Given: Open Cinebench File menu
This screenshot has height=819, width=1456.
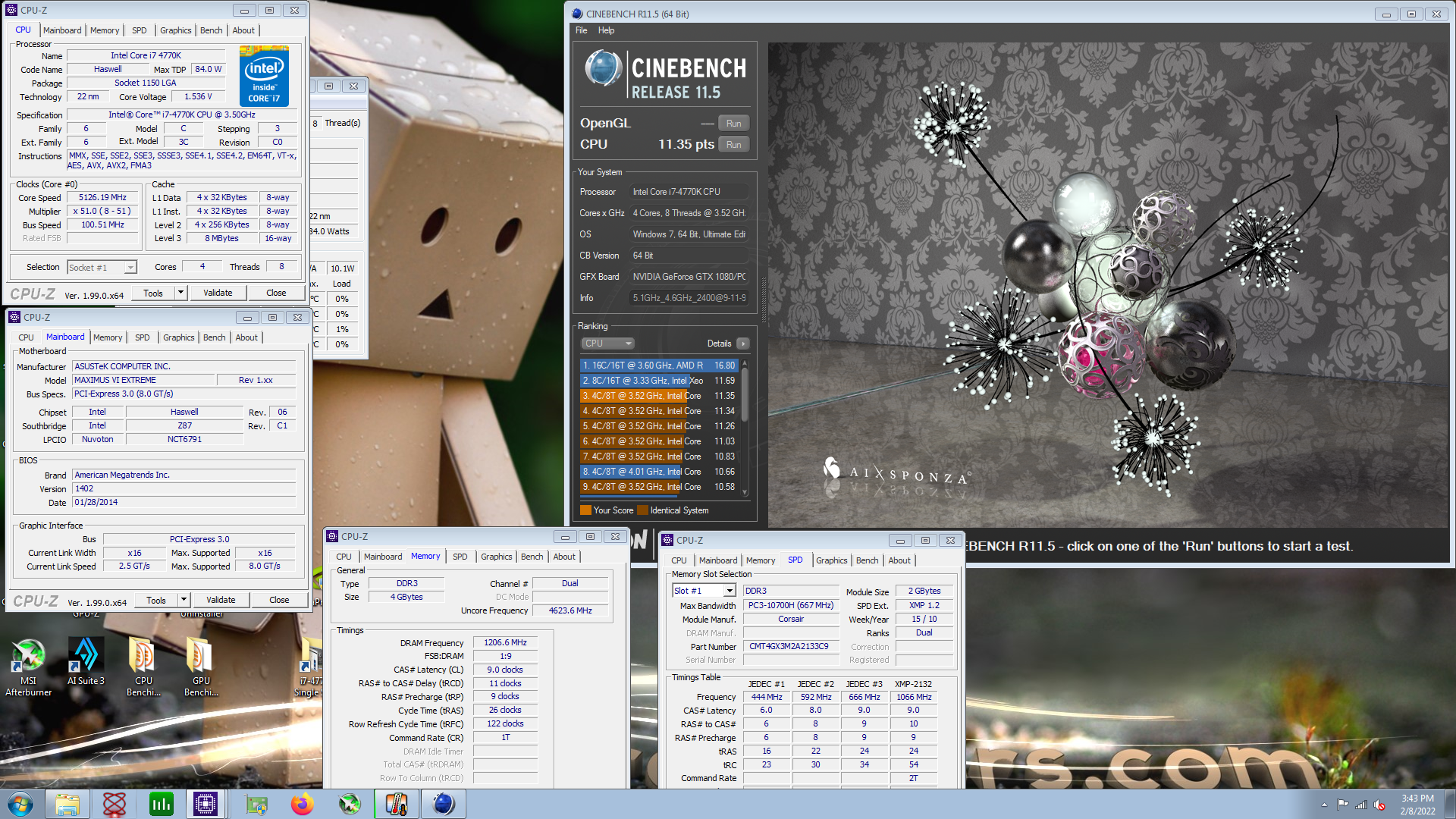Looking at the screenshot, I should (582, 30).
